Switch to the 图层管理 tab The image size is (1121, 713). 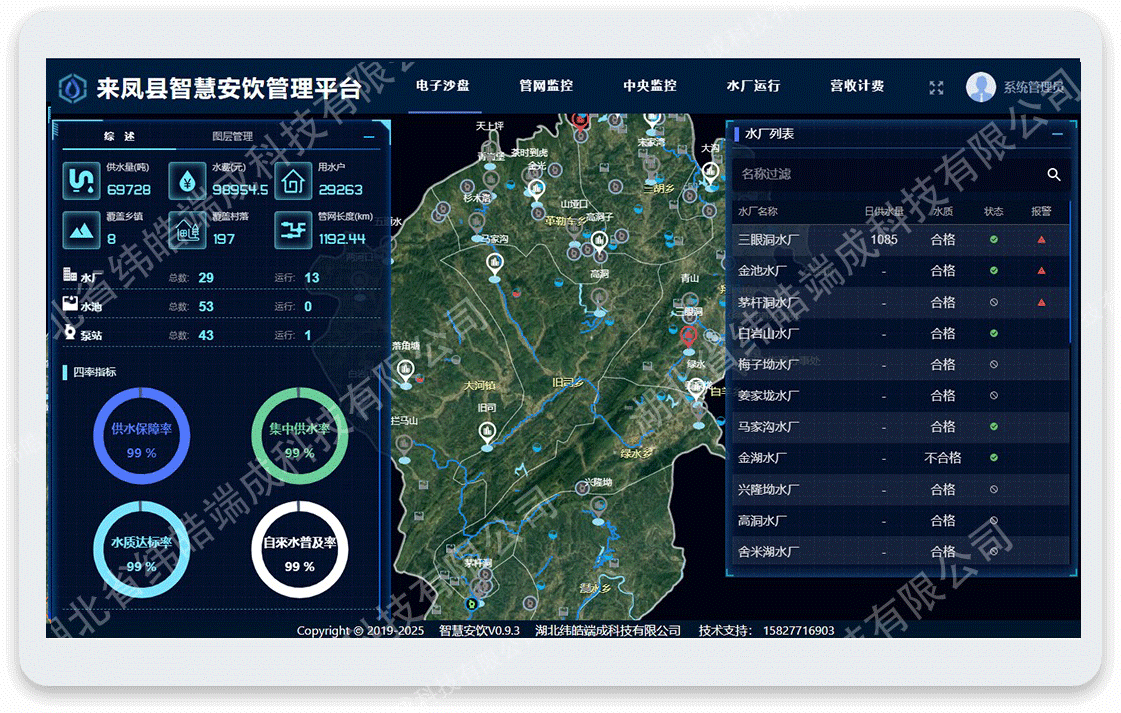coord(232,137)
